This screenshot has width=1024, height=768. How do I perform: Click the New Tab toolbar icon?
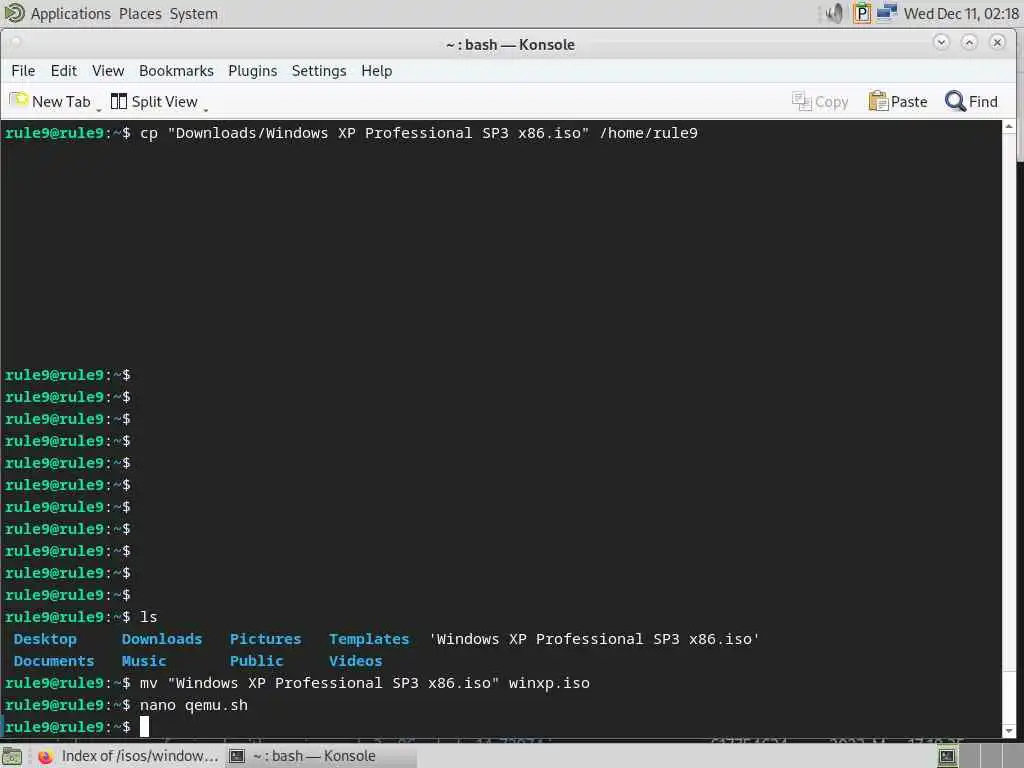coord(18,101)
